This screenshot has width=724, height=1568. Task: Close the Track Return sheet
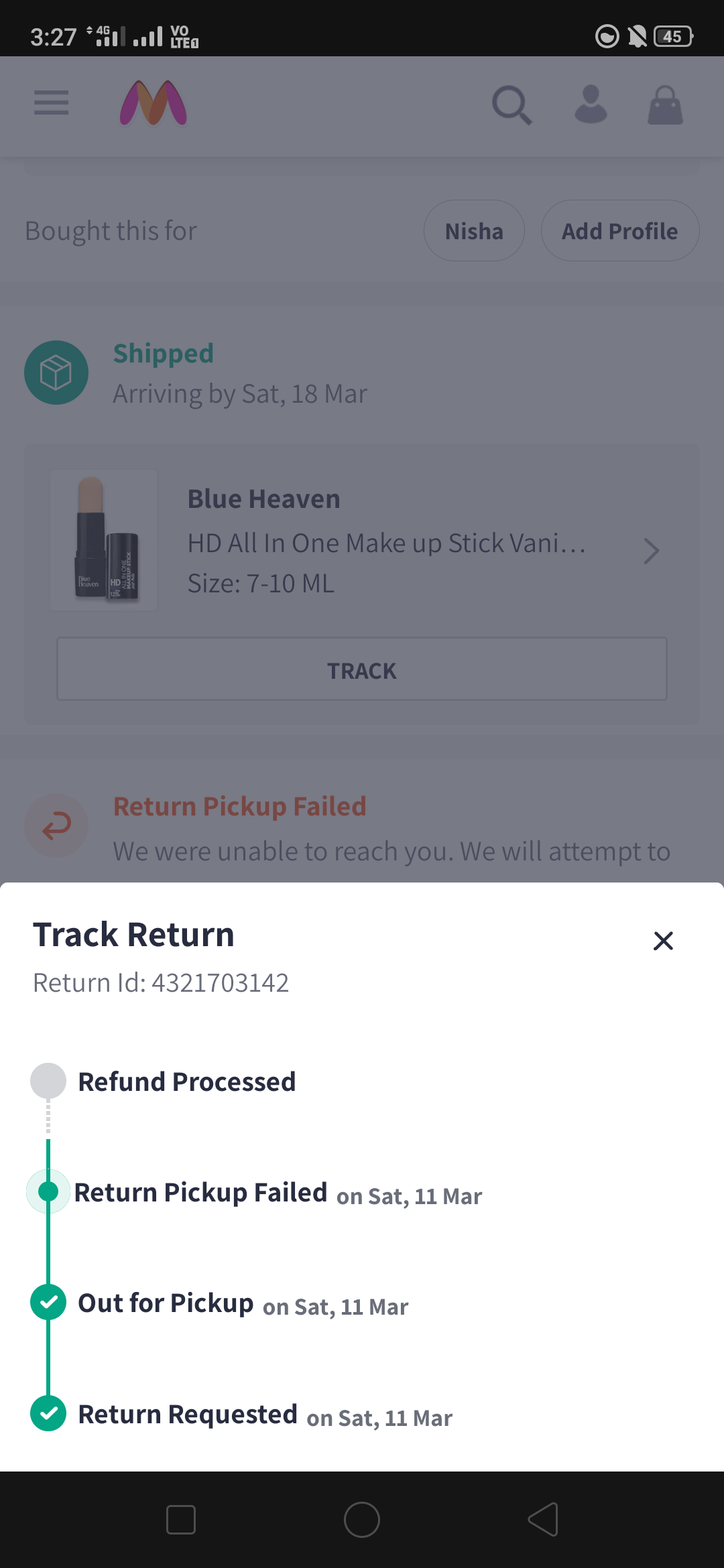(663, 941)
